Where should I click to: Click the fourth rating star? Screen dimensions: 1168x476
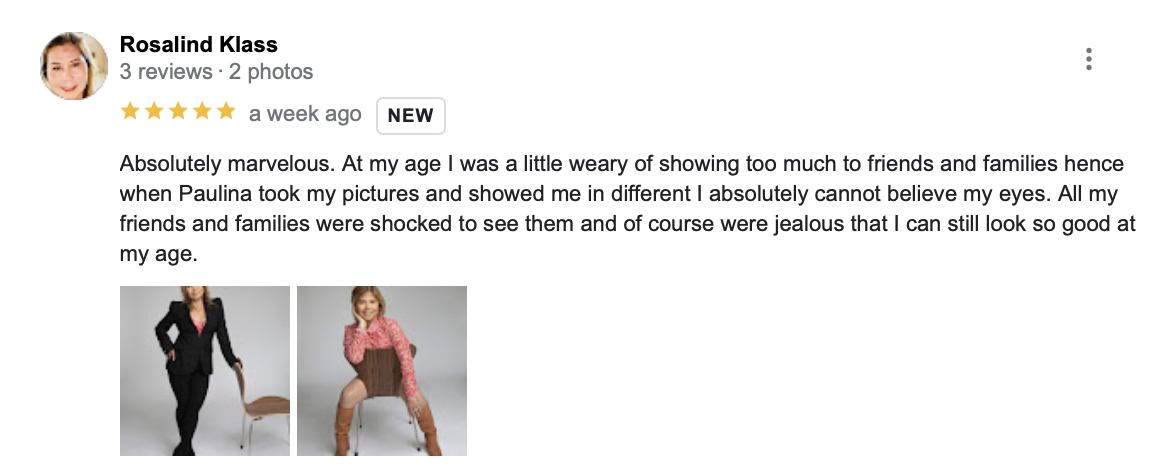tap(202, 112)
